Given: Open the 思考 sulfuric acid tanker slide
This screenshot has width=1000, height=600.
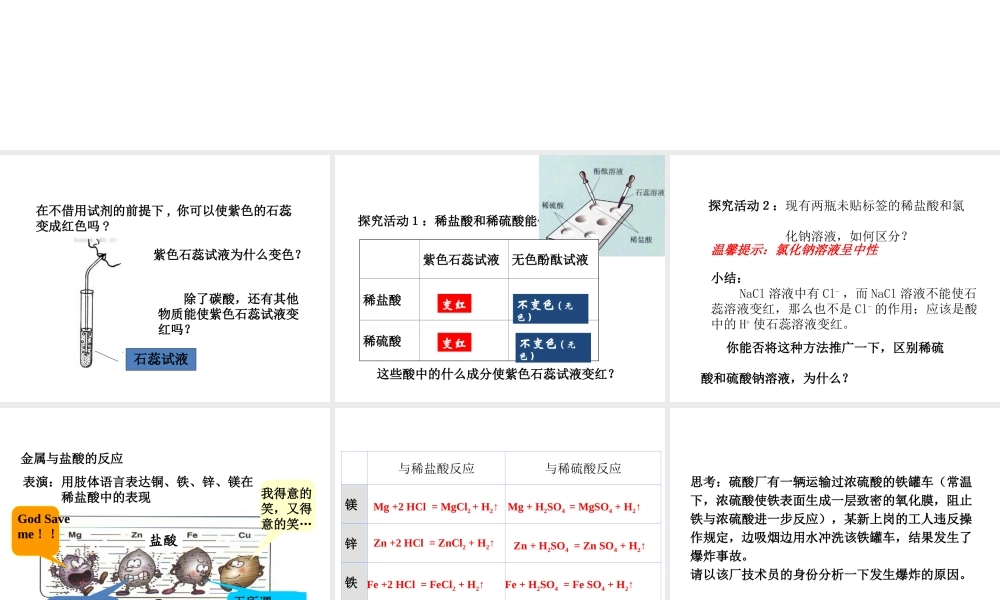Looking at the screenshot, I should (835, 504).
